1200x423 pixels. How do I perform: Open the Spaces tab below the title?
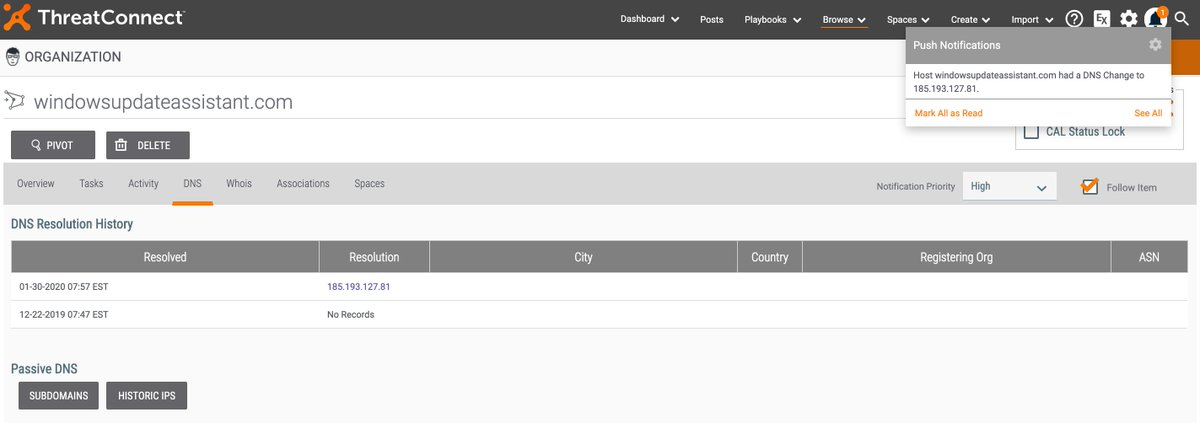coord(369,184)
